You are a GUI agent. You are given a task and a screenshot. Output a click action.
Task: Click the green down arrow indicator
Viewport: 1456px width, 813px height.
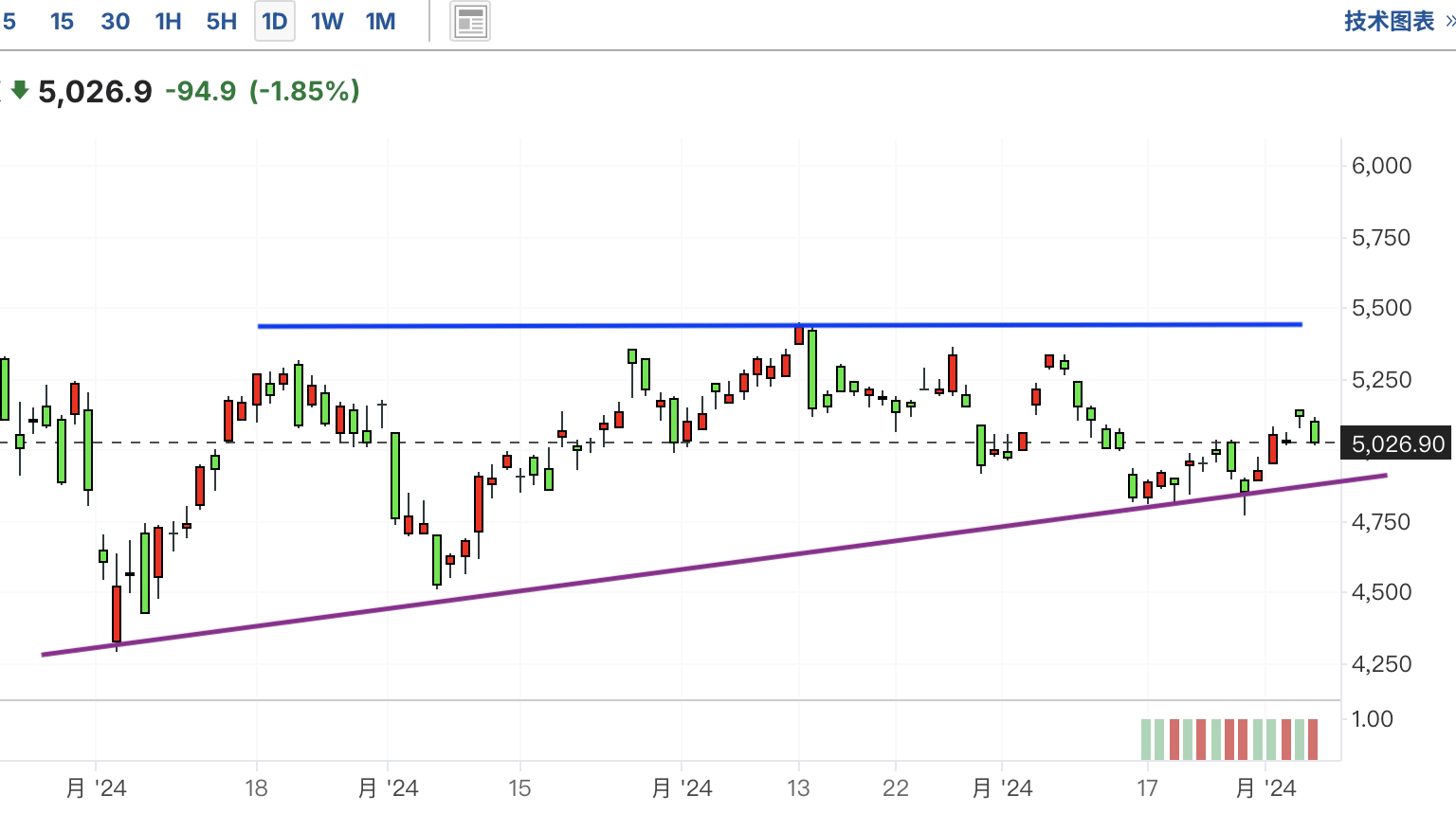[x=20, y=91]
